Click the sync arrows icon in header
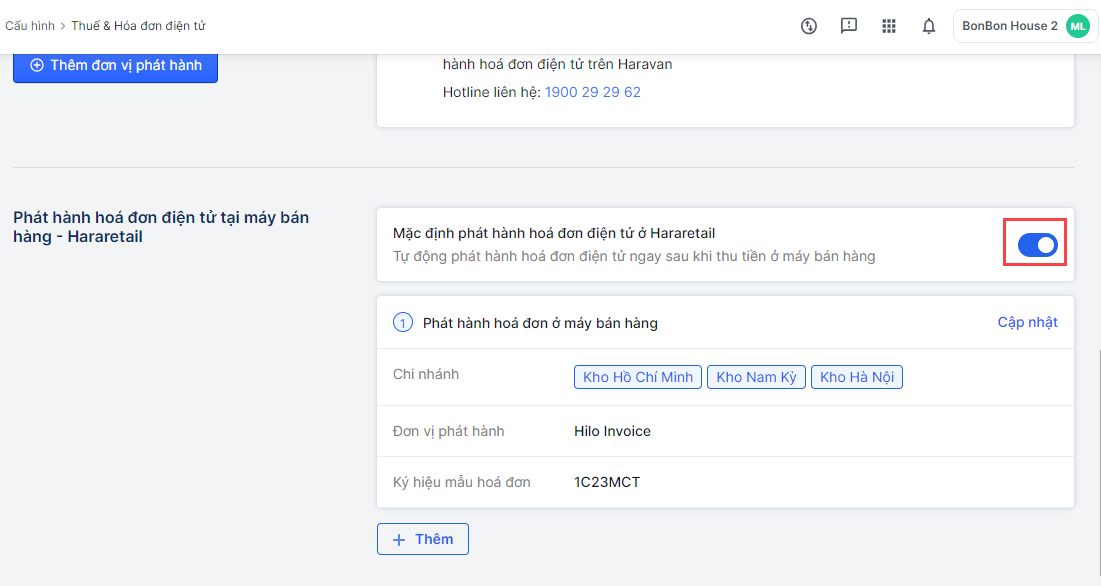 [809, 26]
